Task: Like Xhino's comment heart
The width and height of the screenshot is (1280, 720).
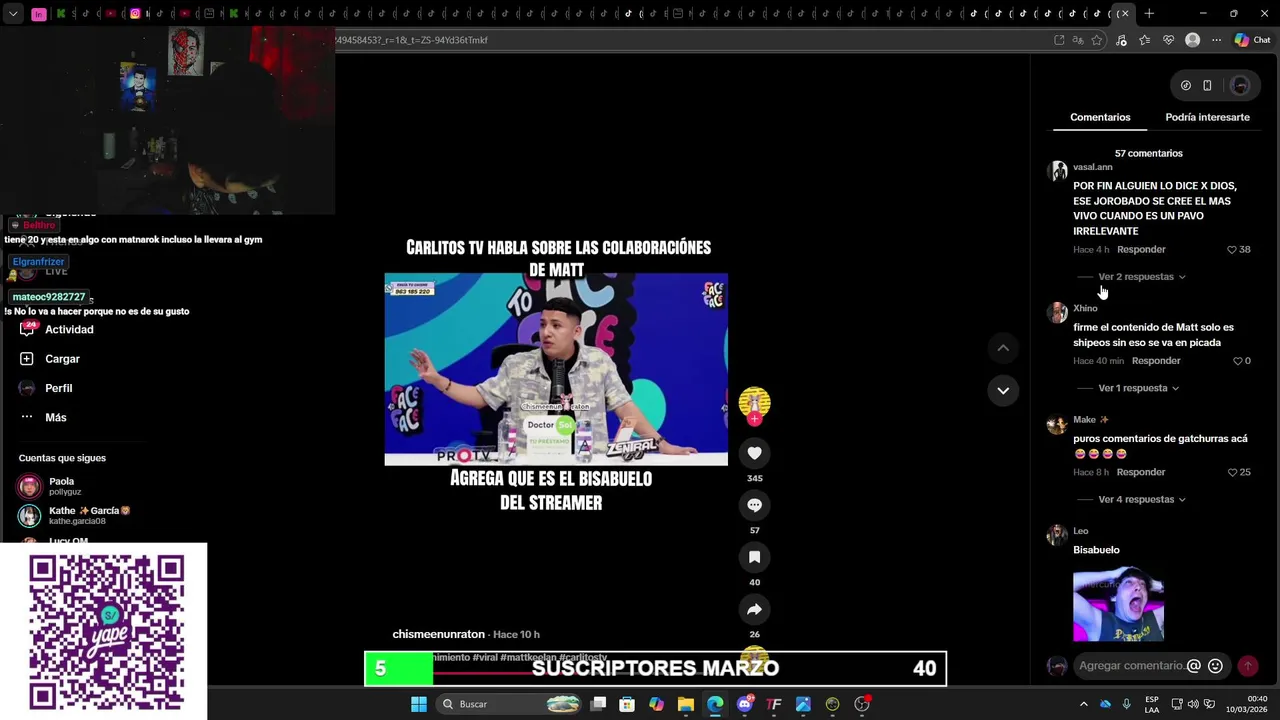Action: click(1238, 361)
